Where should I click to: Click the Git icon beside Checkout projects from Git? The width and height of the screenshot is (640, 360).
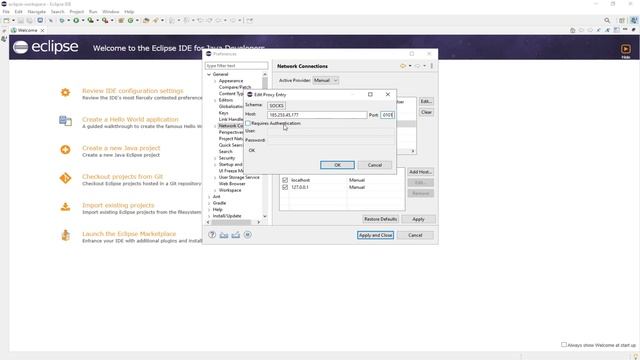65,178
